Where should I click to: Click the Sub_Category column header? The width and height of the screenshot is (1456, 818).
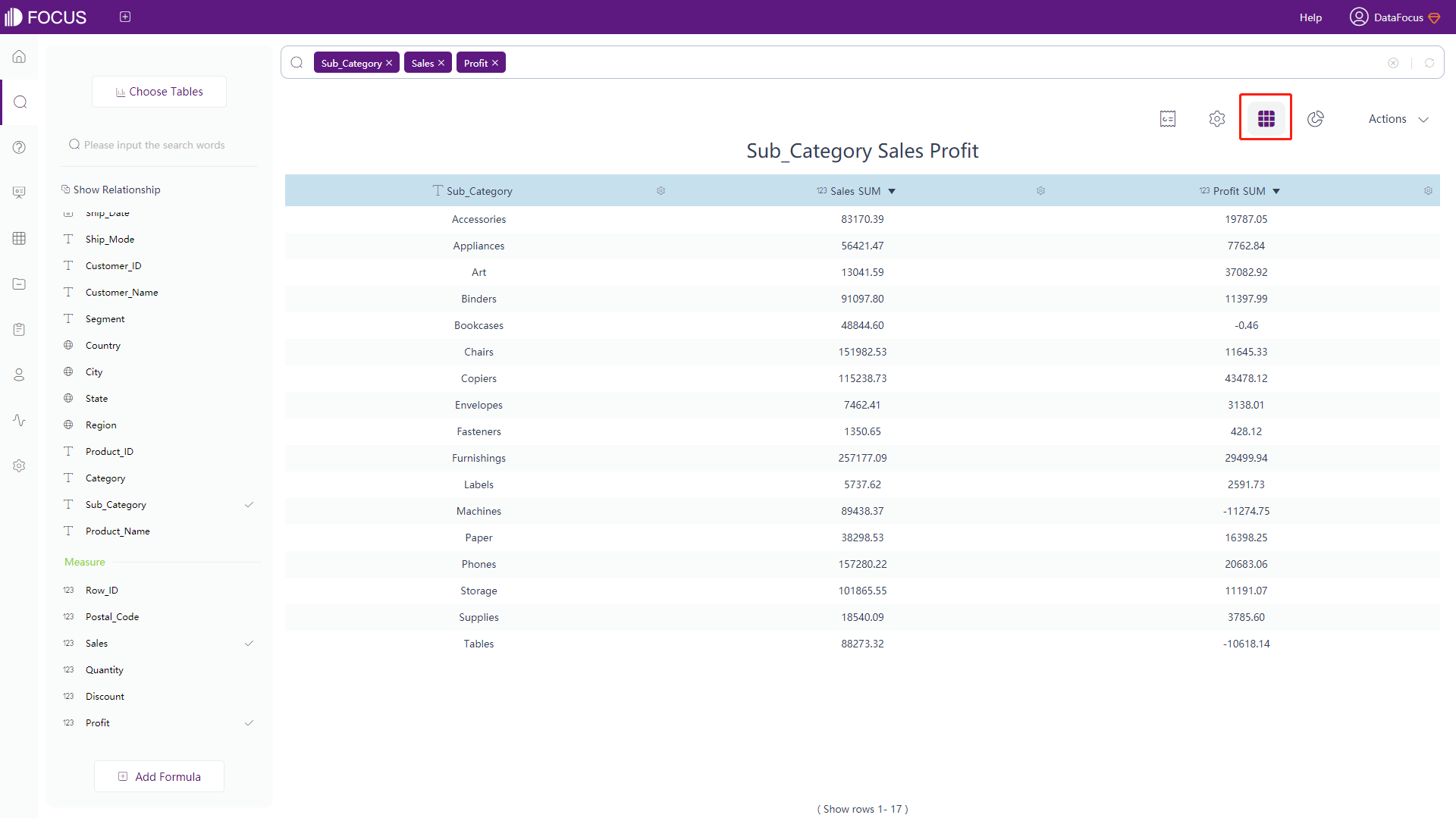479,191
